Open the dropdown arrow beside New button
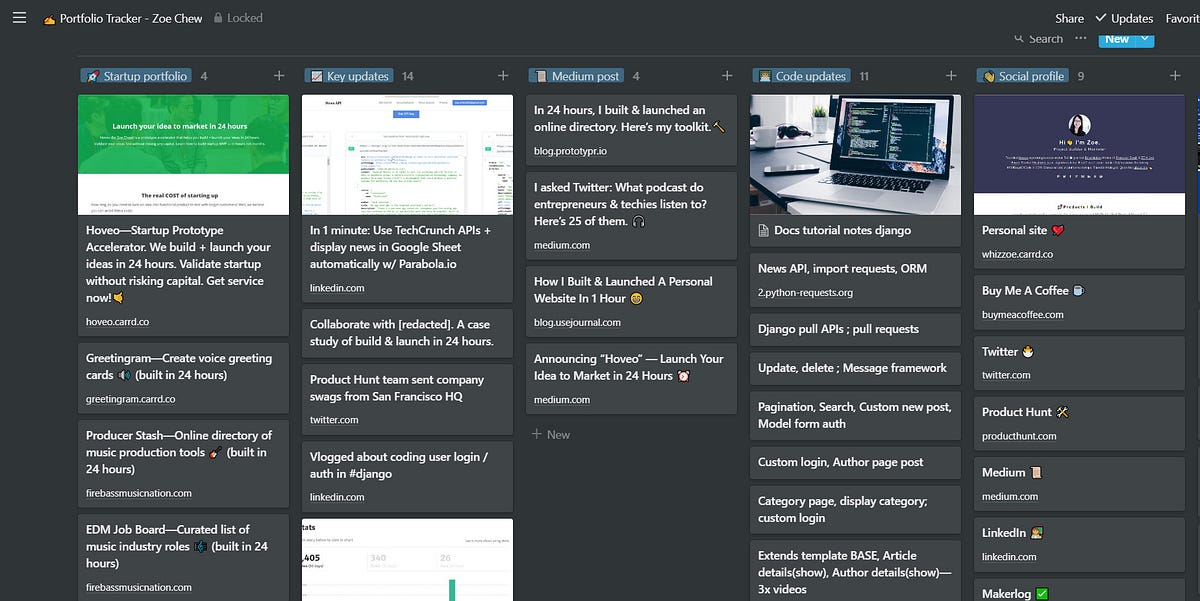The height and width of the screenshot is (601, 1200). coord(1145,39)
